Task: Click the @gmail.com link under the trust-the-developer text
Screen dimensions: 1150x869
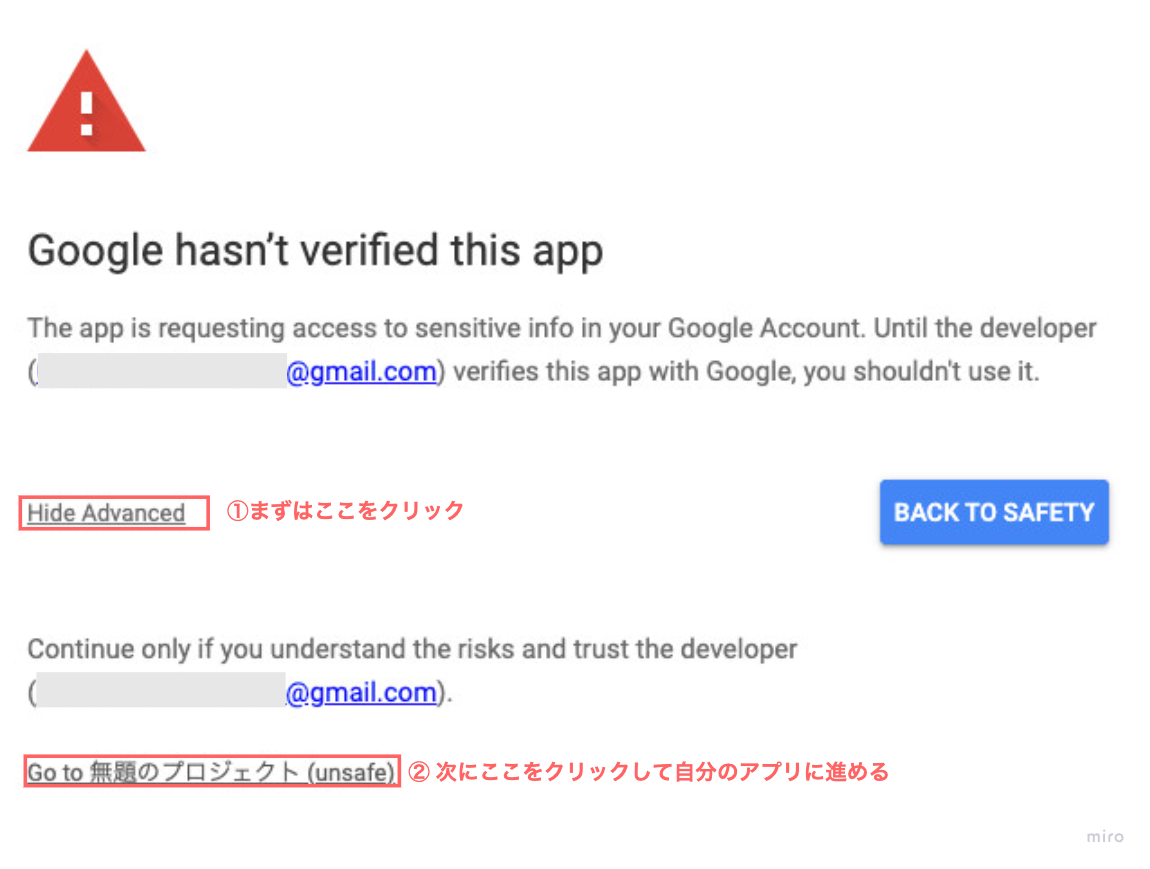Action: 361,693
